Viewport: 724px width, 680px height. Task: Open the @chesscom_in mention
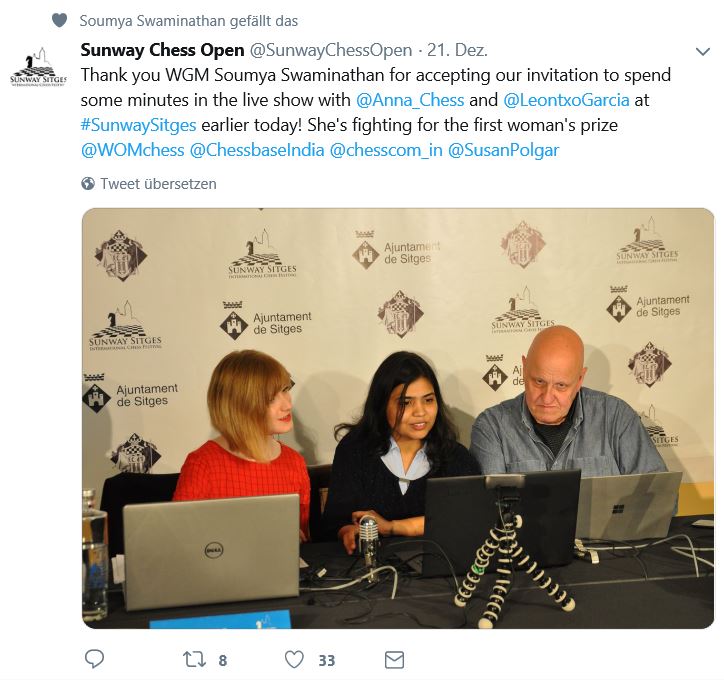pyautogui.click(x=386, y=150)
